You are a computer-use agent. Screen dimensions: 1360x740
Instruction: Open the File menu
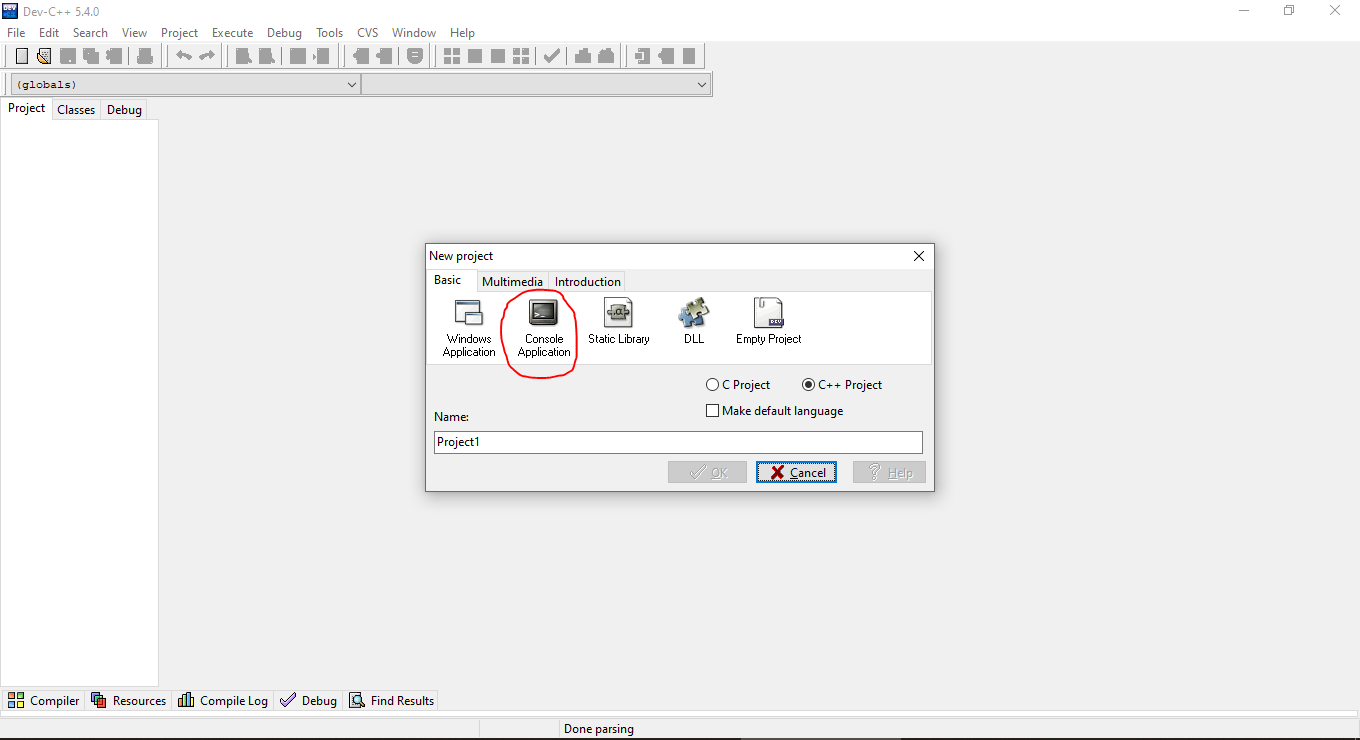(16, 33)
